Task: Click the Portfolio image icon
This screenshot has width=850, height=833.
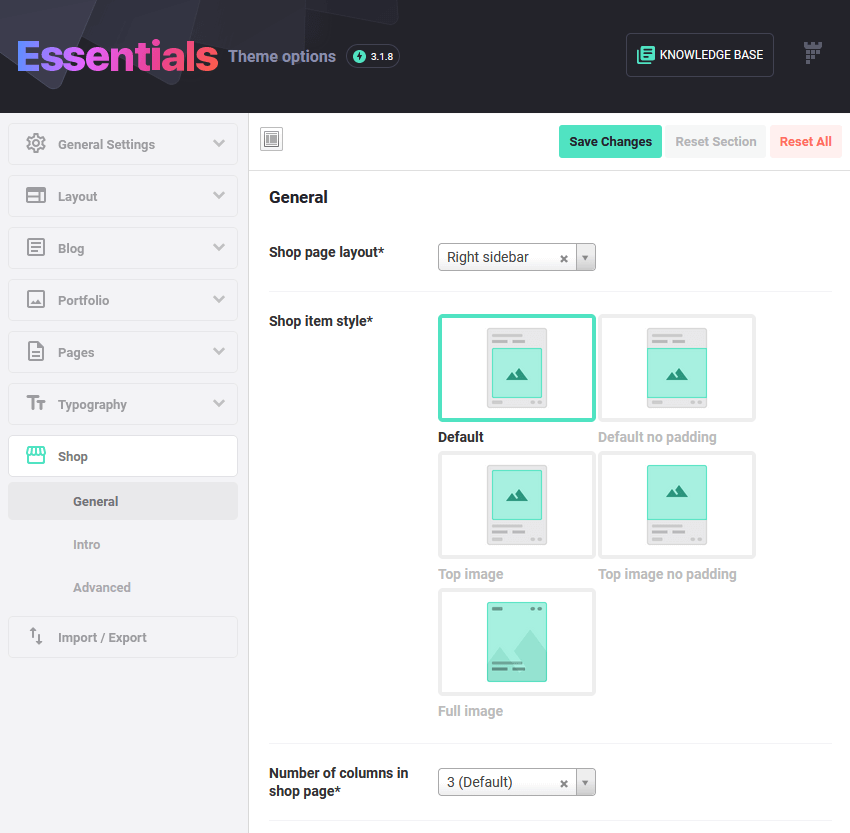Action: point(36,300)
